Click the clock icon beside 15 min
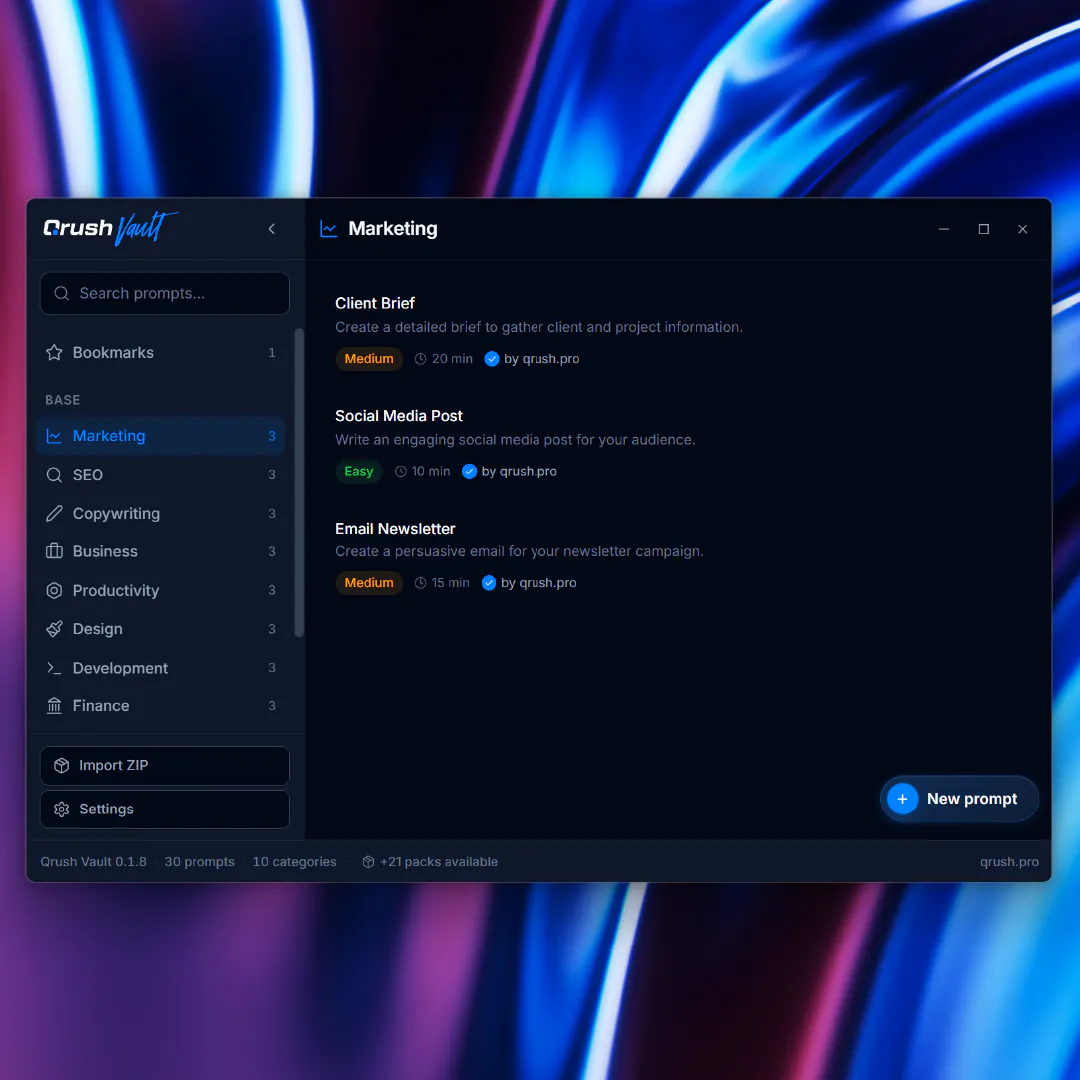Viewport: 1080px width, 1080px height. click(420, 583)
